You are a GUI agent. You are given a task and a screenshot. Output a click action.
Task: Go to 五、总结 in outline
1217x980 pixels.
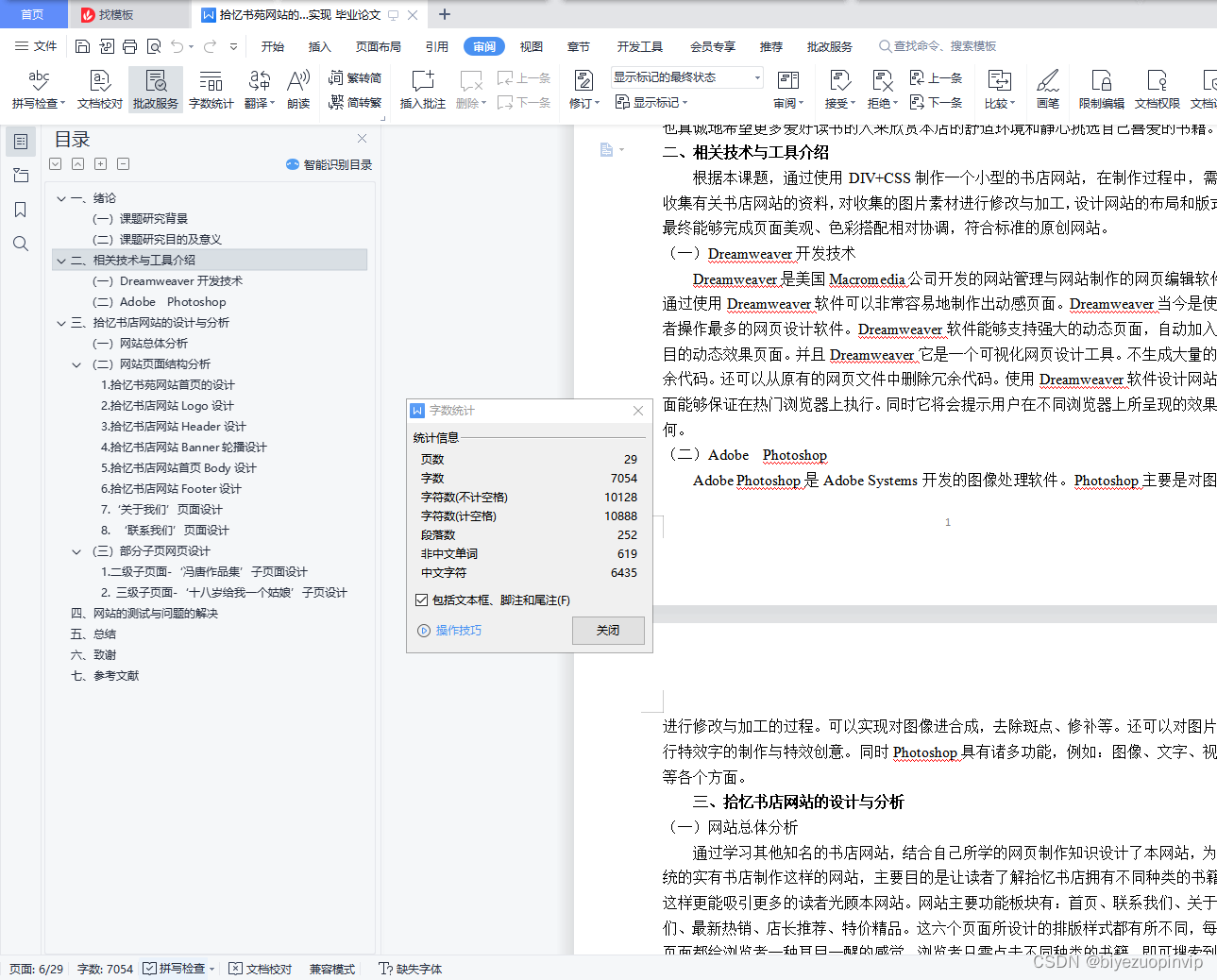tap(93, 634)
